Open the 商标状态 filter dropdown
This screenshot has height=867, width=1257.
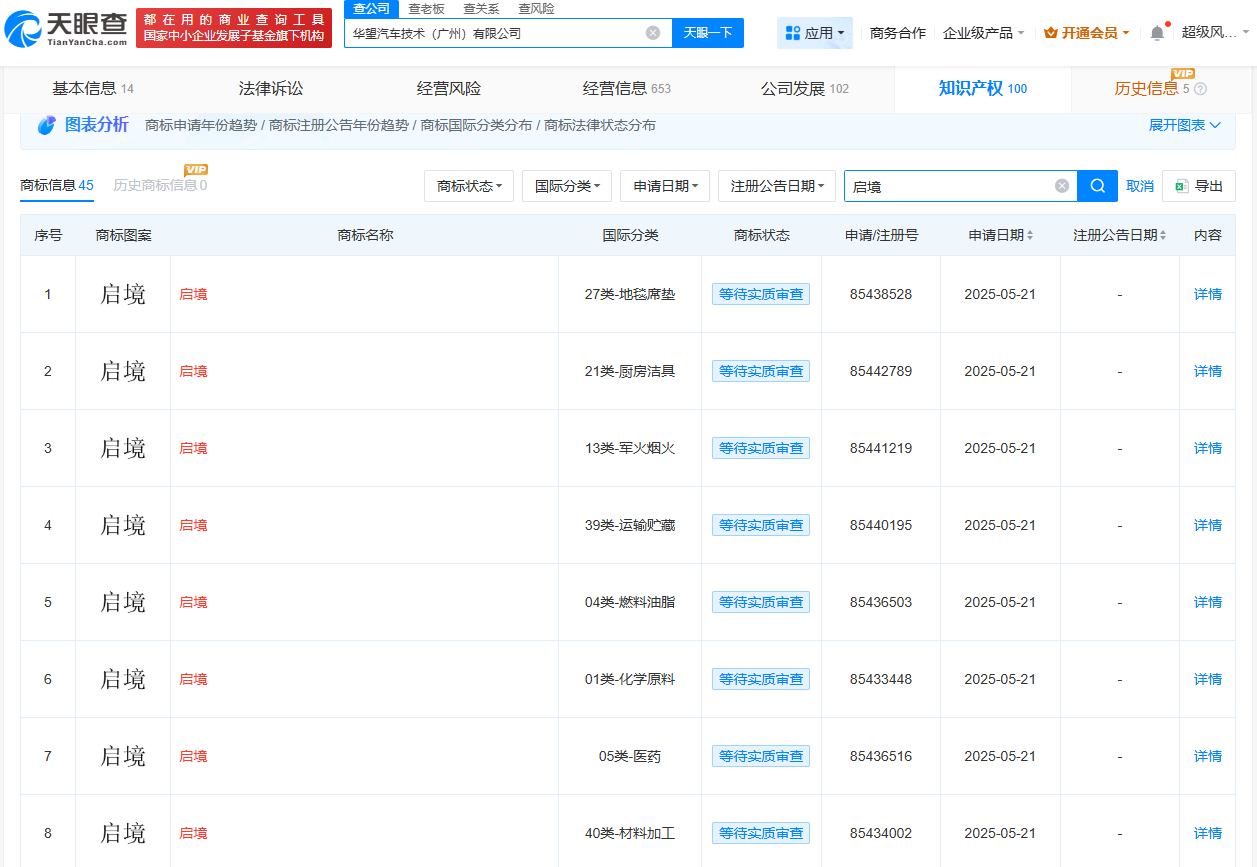point(467,186)
